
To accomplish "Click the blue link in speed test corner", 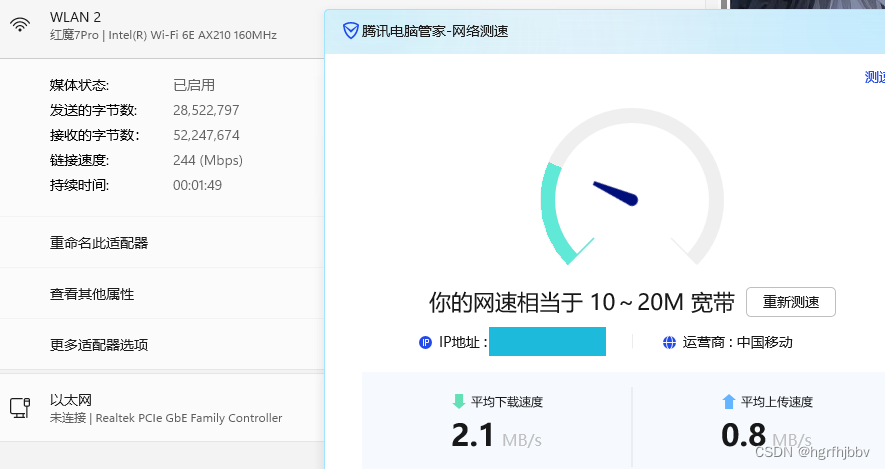I will pos(875,77).
